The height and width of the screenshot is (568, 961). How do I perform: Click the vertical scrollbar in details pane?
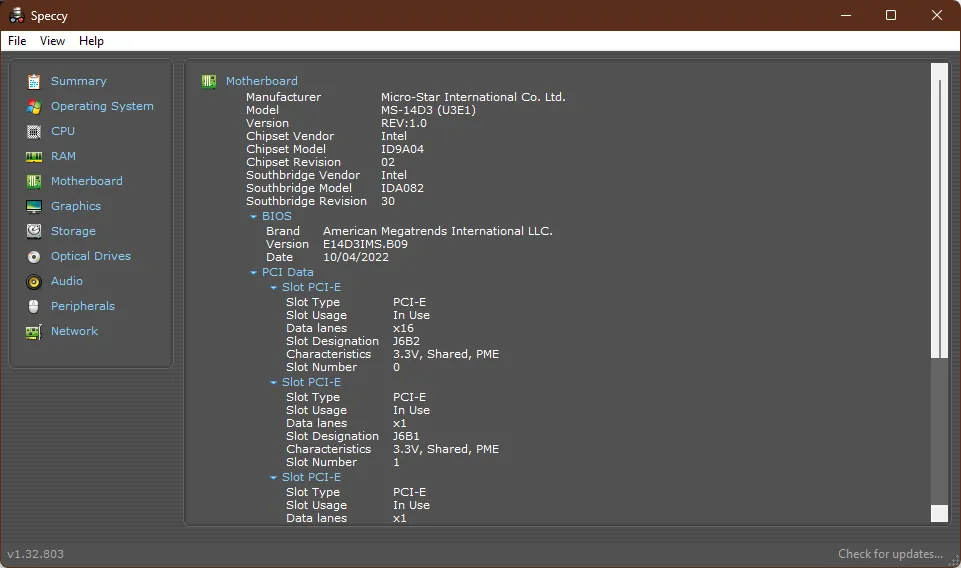pyautogui.click(x=938, y=210)
